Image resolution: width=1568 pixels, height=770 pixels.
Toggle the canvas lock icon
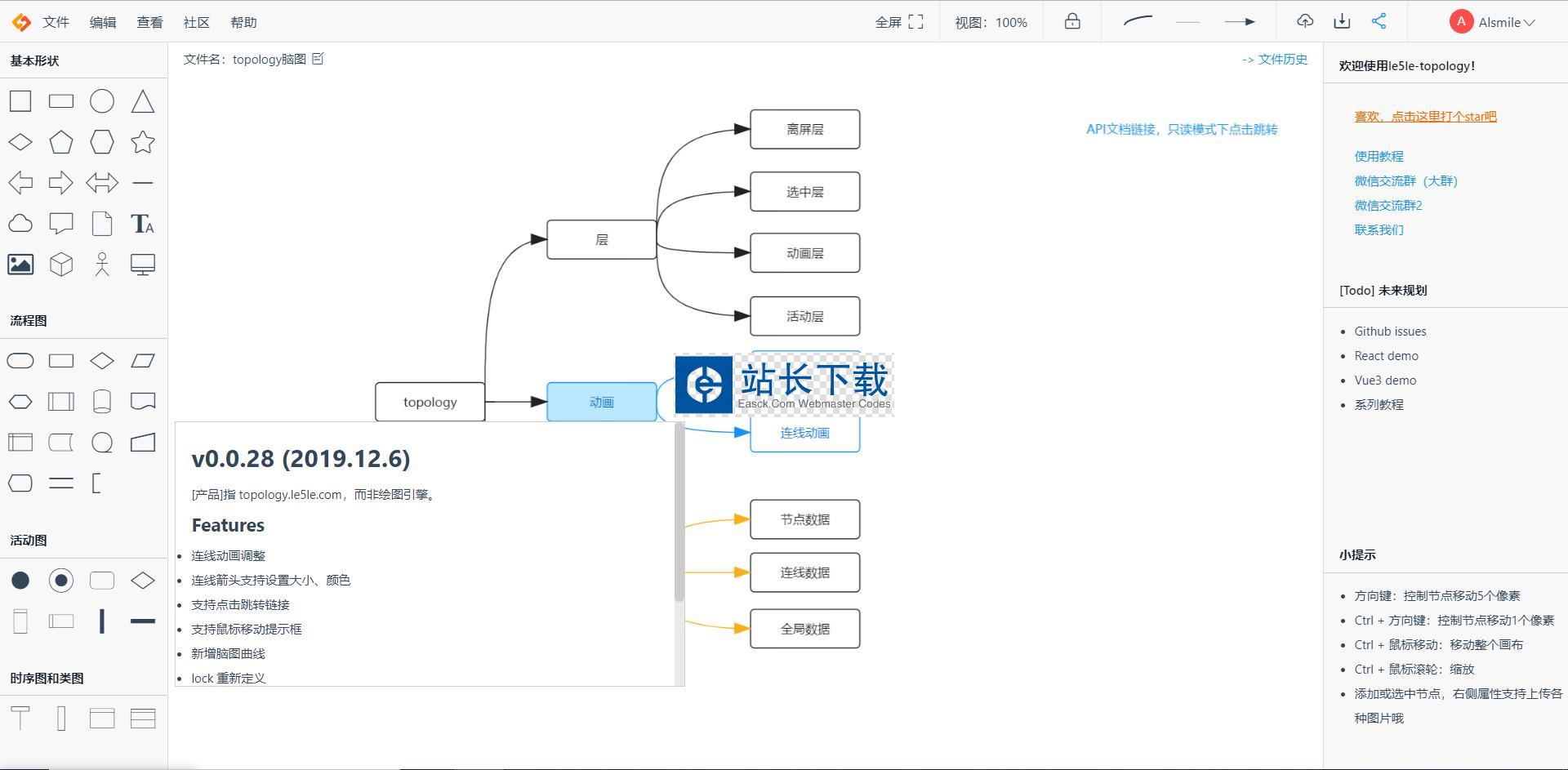(x=1072, y=22)
